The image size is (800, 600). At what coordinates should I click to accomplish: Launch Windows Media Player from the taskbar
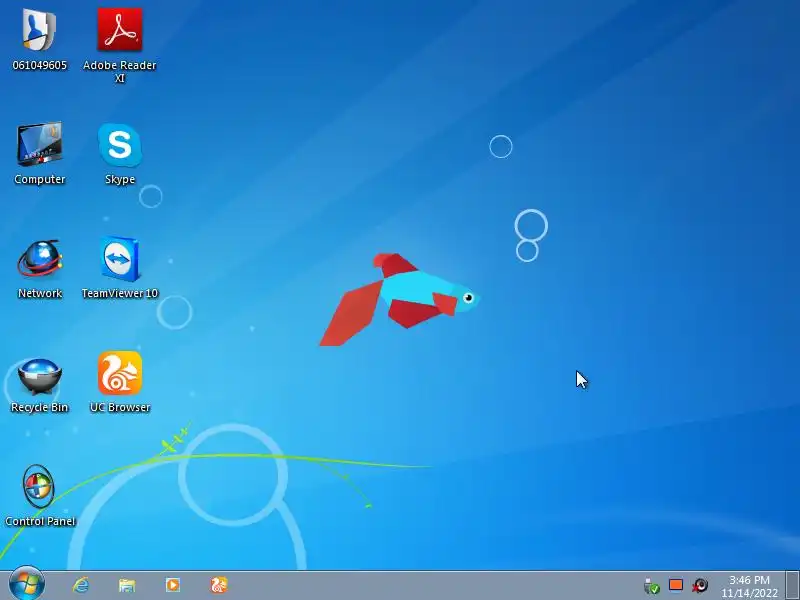pyautogui.click(x=172, y=585)
